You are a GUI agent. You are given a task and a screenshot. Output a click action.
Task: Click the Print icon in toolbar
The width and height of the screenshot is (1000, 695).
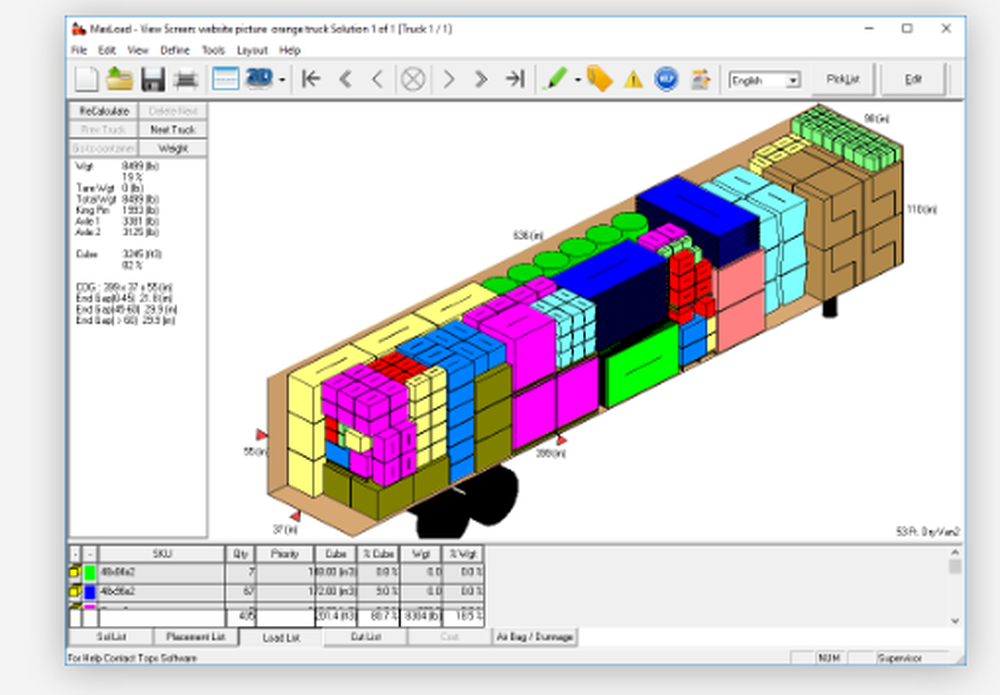tap(186, 79)
